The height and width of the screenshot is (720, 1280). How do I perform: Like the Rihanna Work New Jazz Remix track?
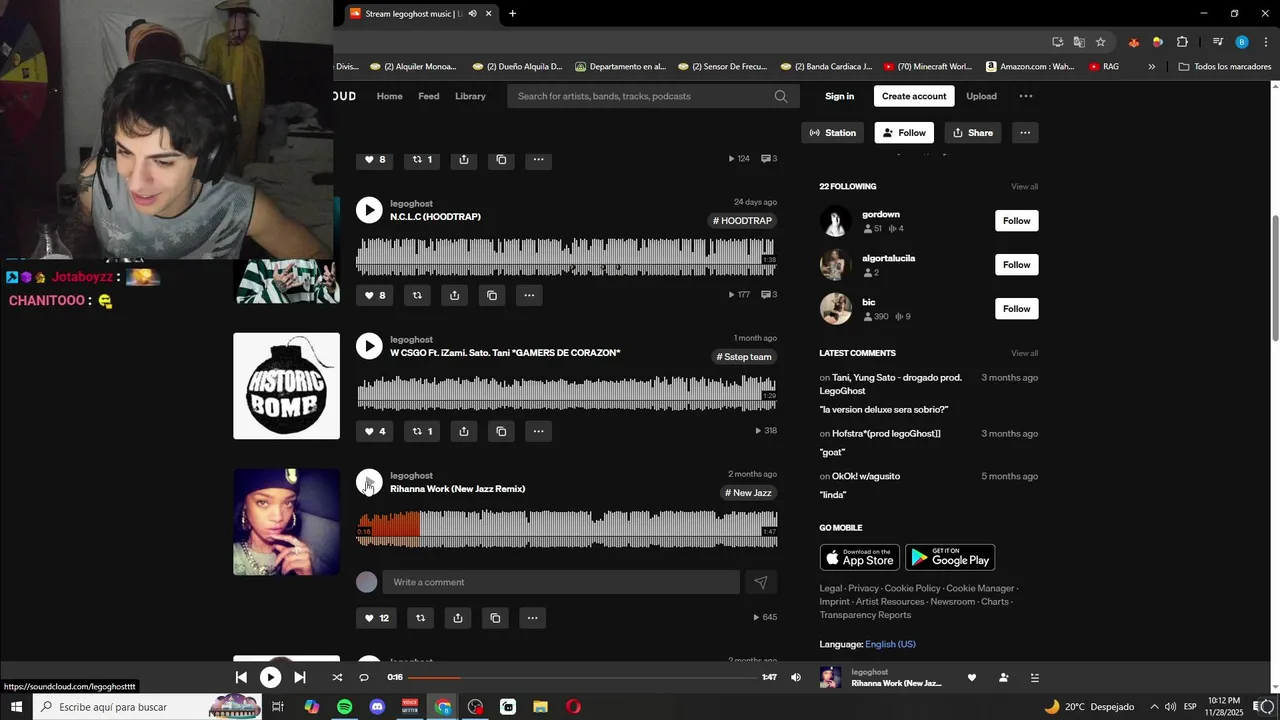[x=376, y=618]
